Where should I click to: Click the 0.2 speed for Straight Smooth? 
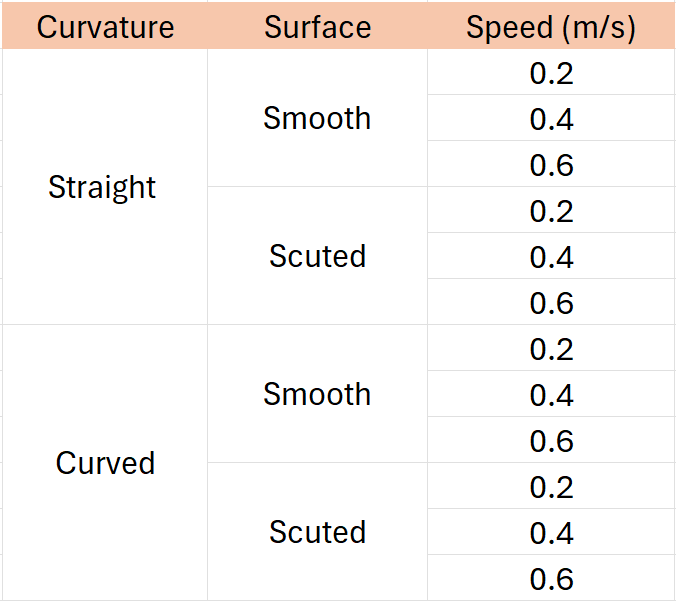pos(551,73)
